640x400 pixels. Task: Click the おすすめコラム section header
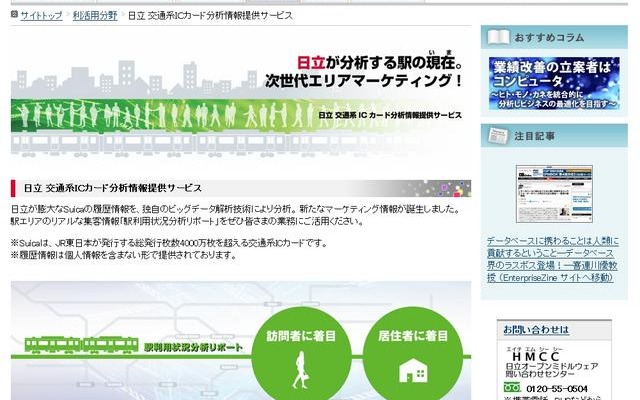(554, 37)
